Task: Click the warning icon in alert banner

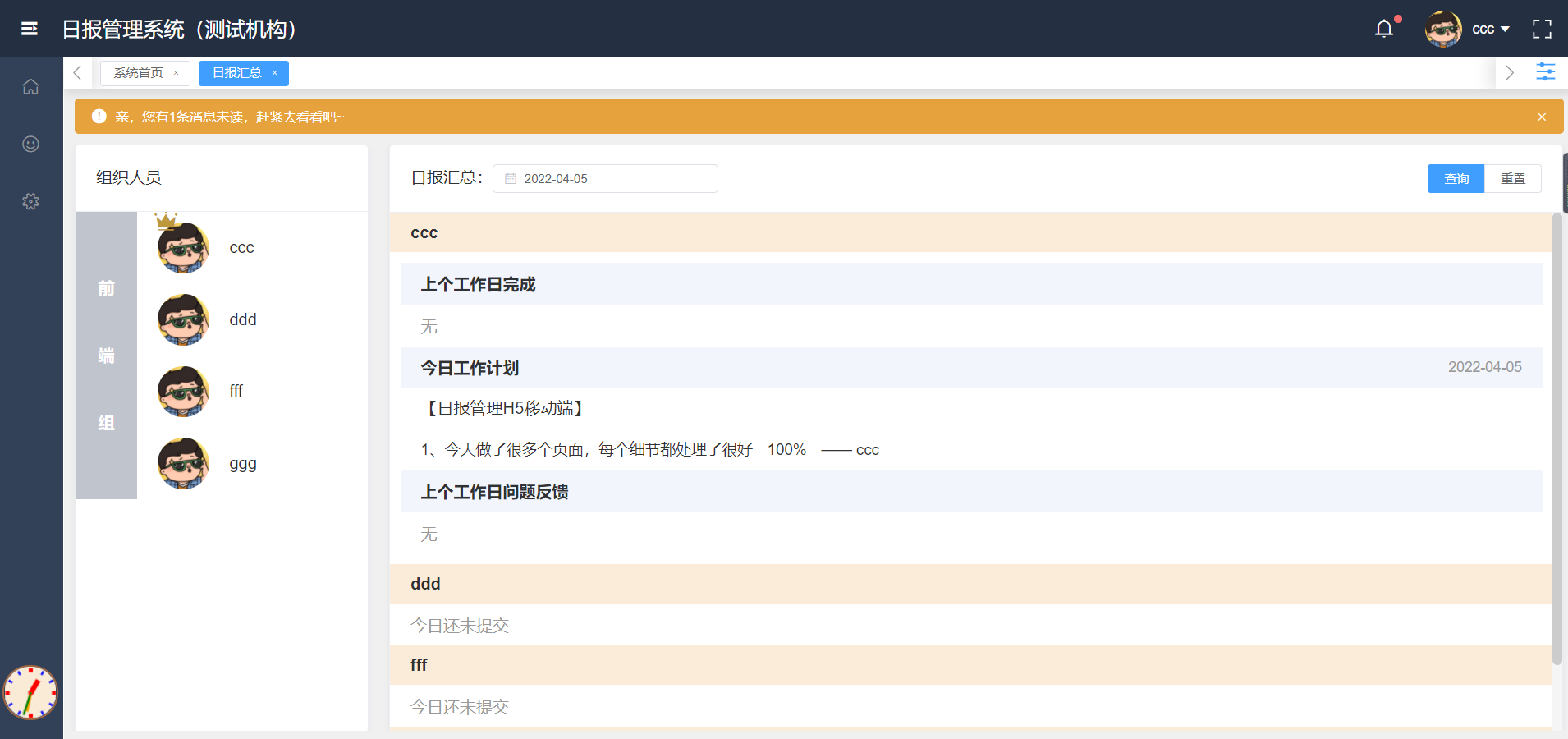Action: pyautogui.click(x=99, y=117)
